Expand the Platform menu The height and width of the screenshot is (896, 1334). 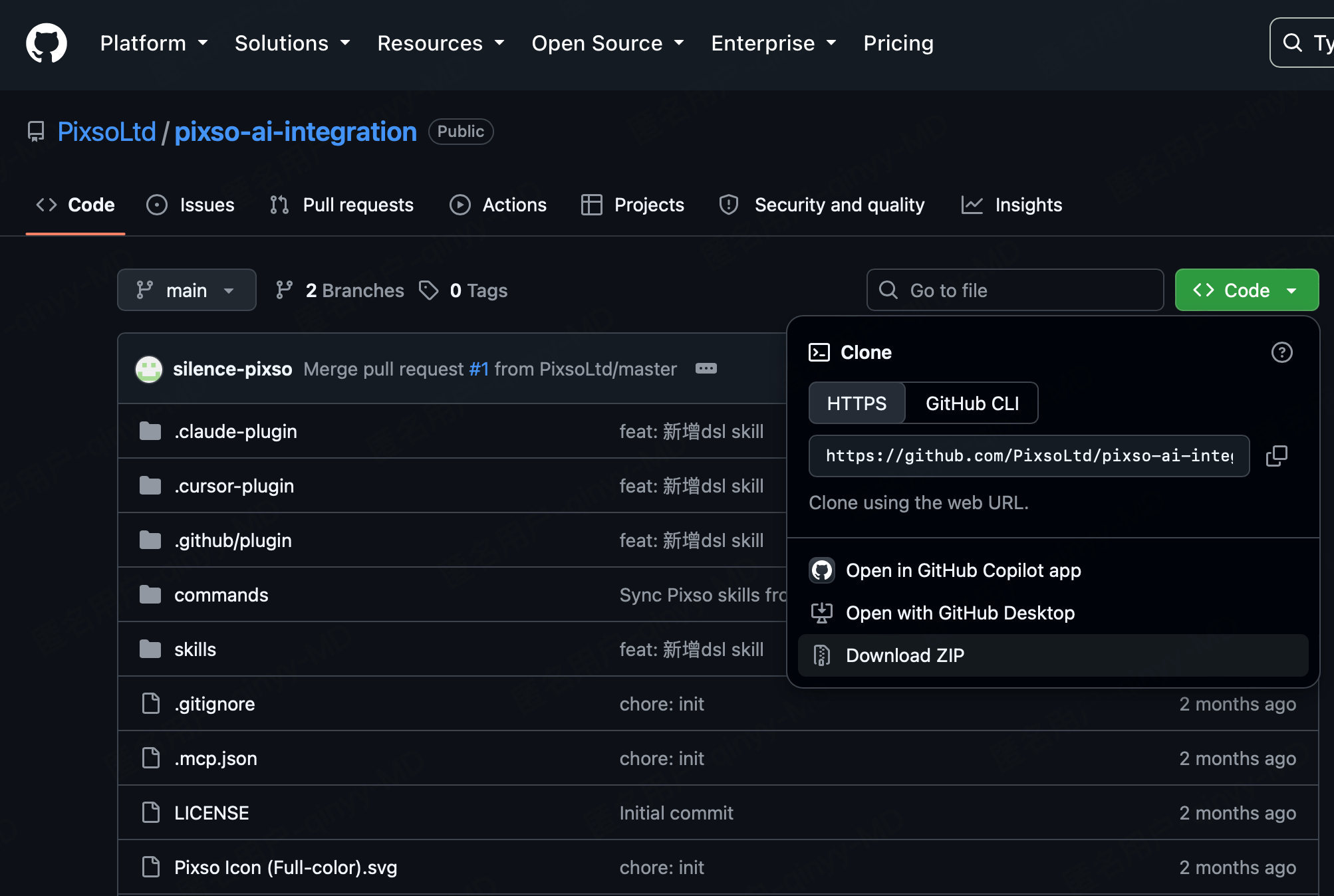pos(154,43)
